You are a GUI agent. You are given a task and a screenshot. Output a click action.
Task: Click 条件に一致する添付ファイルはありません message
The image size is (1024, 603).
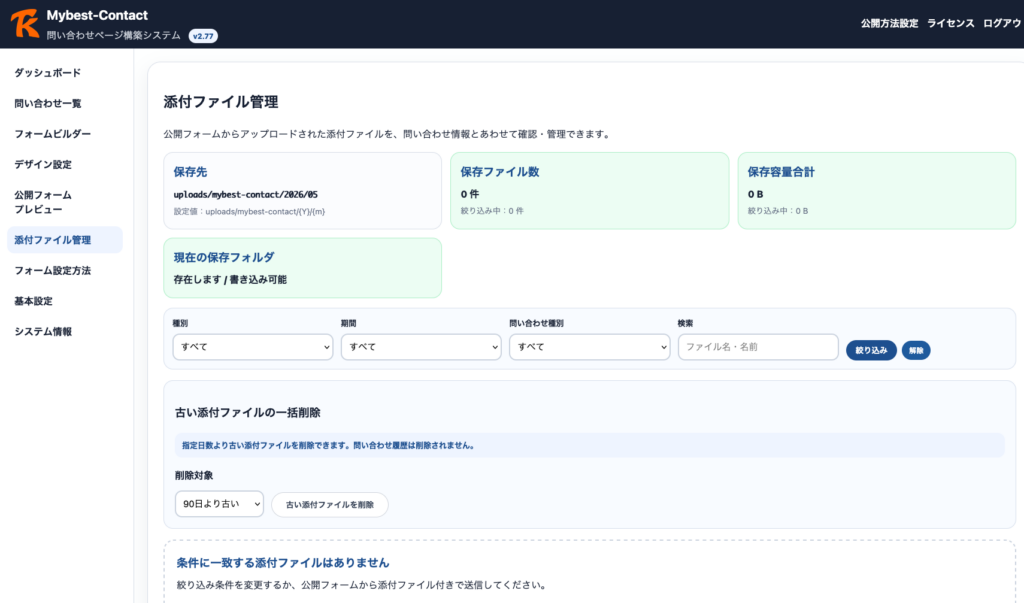click(283, 562)
